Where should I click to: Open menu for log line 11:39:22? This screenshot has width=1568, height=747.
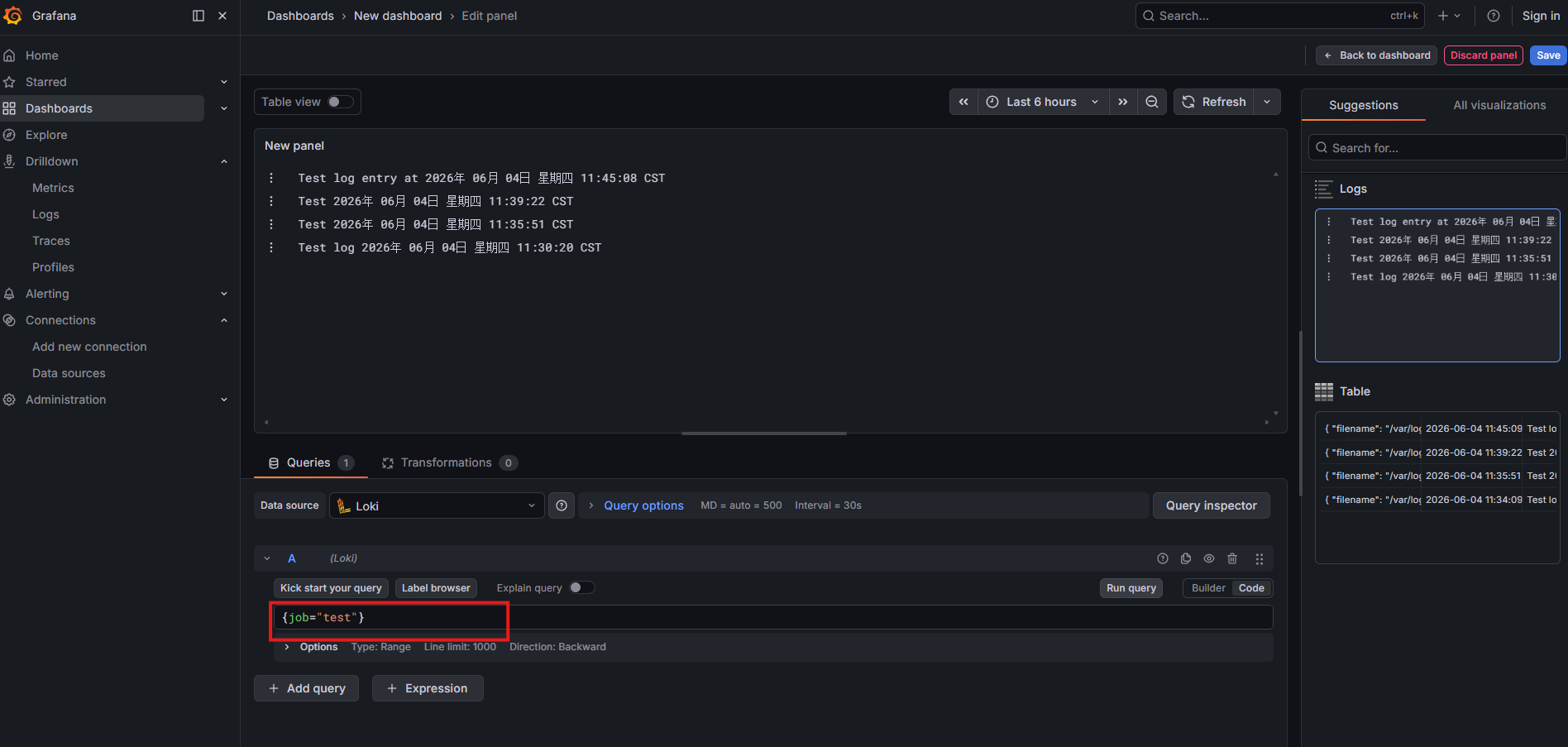271,201
